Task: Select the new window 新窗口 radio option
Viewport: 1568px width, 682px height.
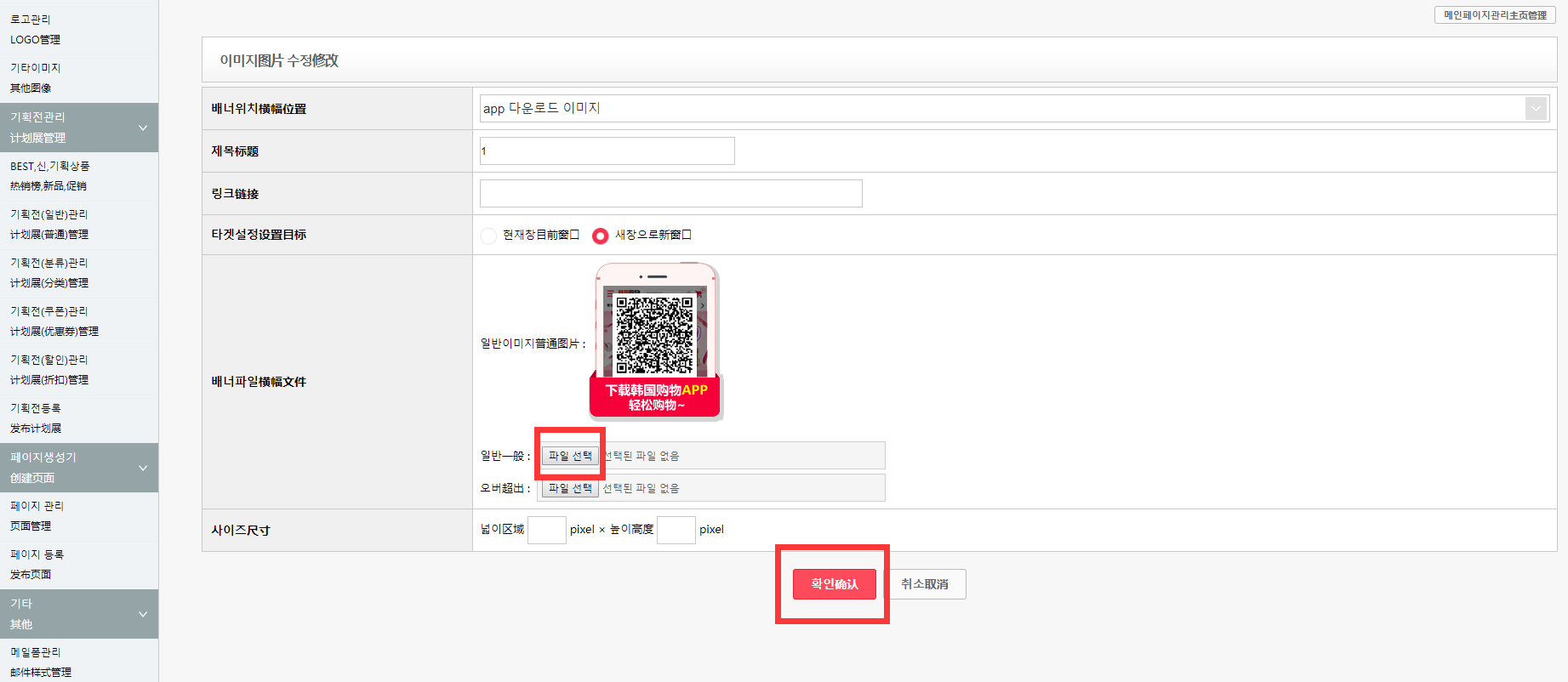Action: (601, 236)
